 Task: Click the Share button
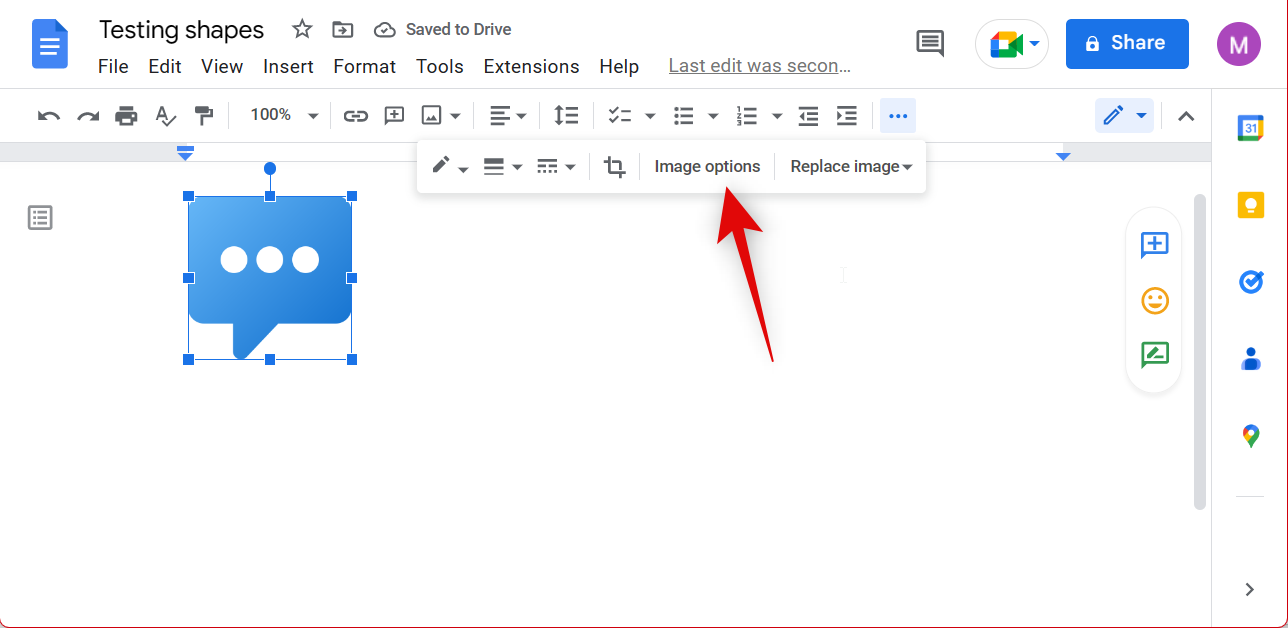pyautogui.click(x=1127, y=43)
